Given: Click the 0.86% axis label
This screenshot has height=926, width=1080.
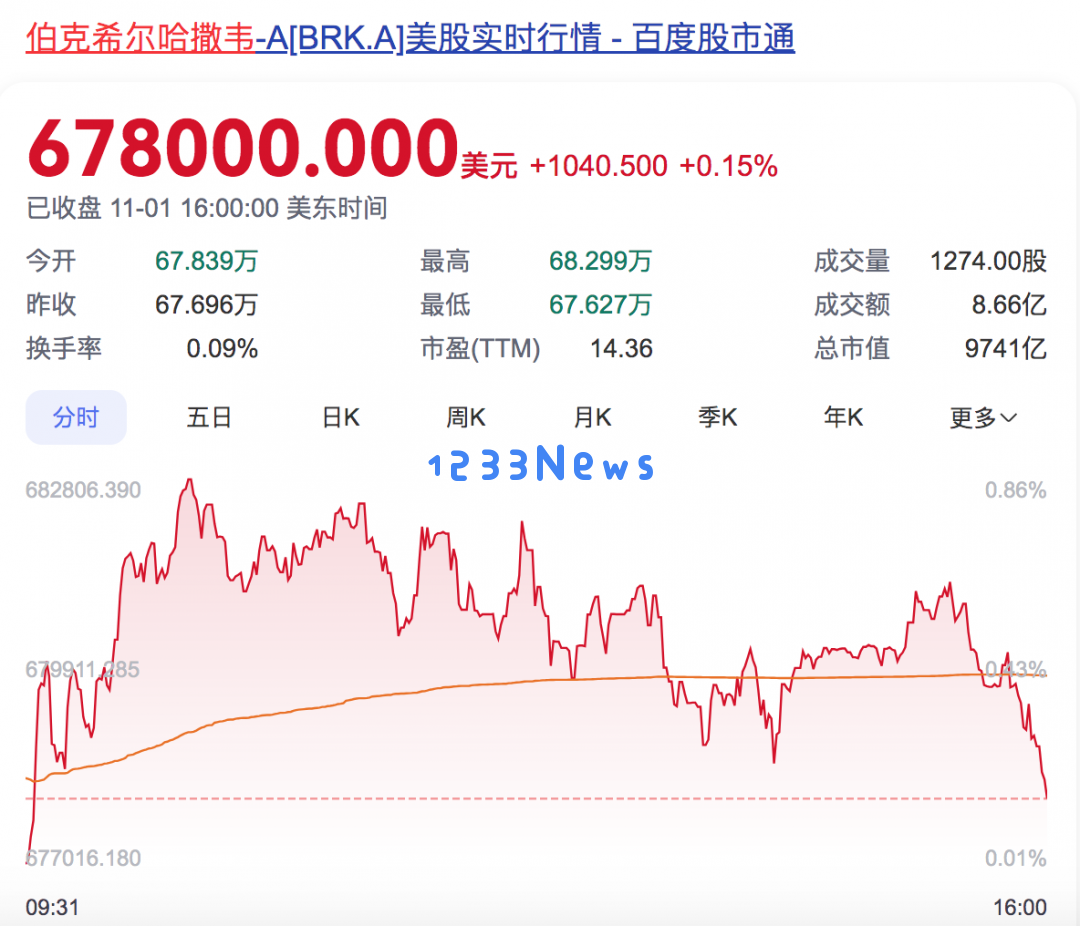Looking at the screenshot, I should pyautogui.click(x=1015, y=490).
